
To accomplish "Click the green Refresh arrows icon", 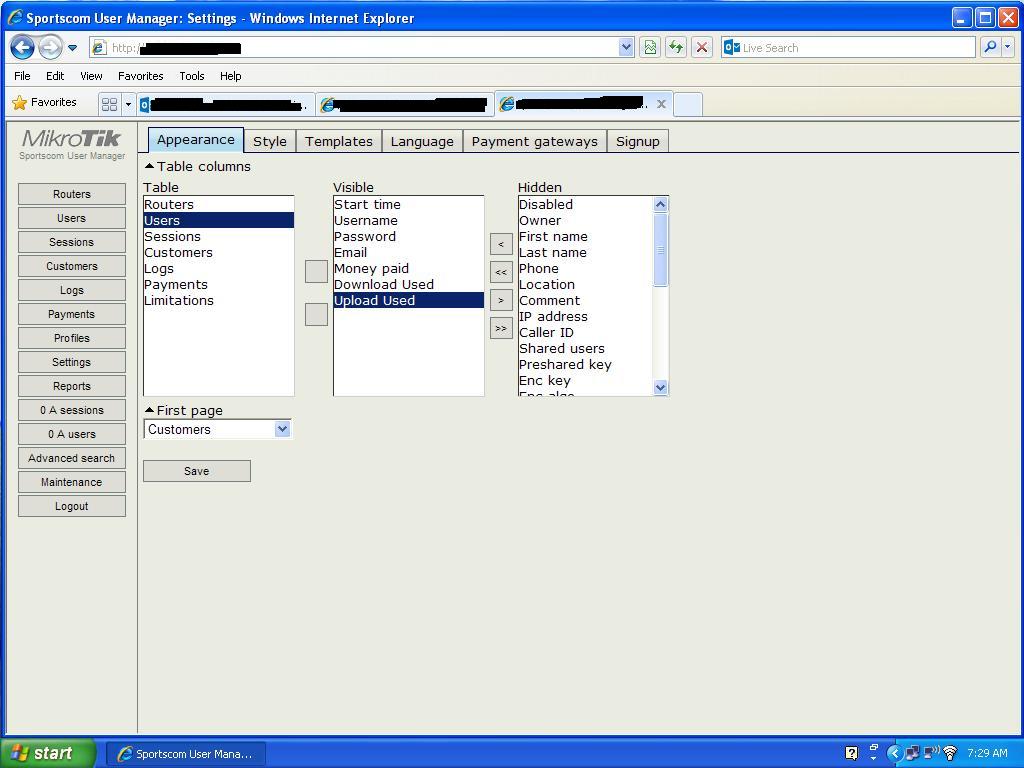I will [x=676, y=48].
